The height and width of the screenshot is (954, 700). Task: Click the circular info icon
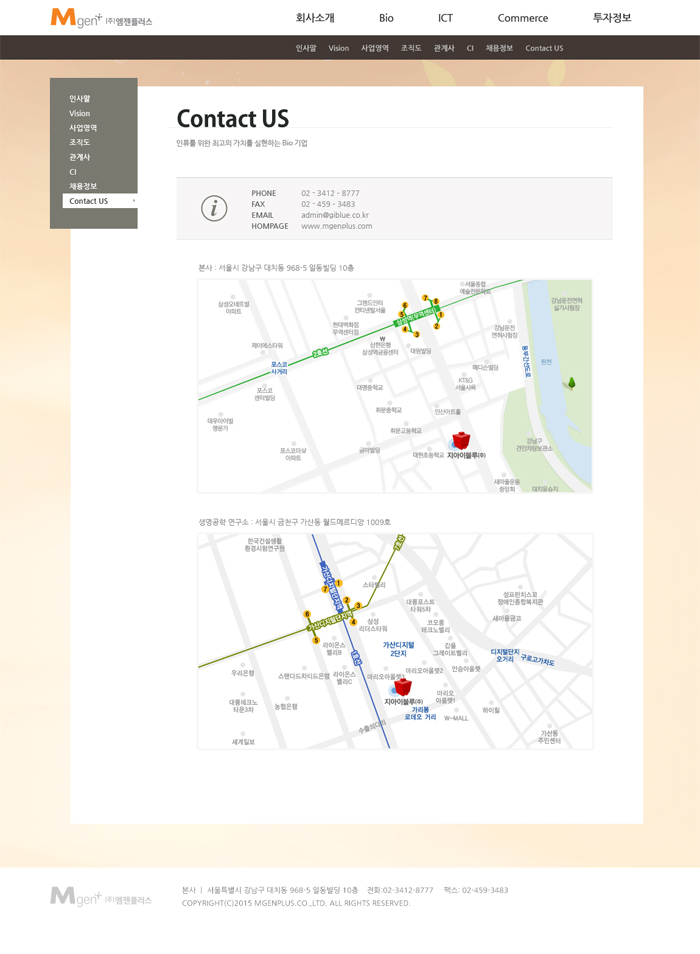[x=214, y=208]
